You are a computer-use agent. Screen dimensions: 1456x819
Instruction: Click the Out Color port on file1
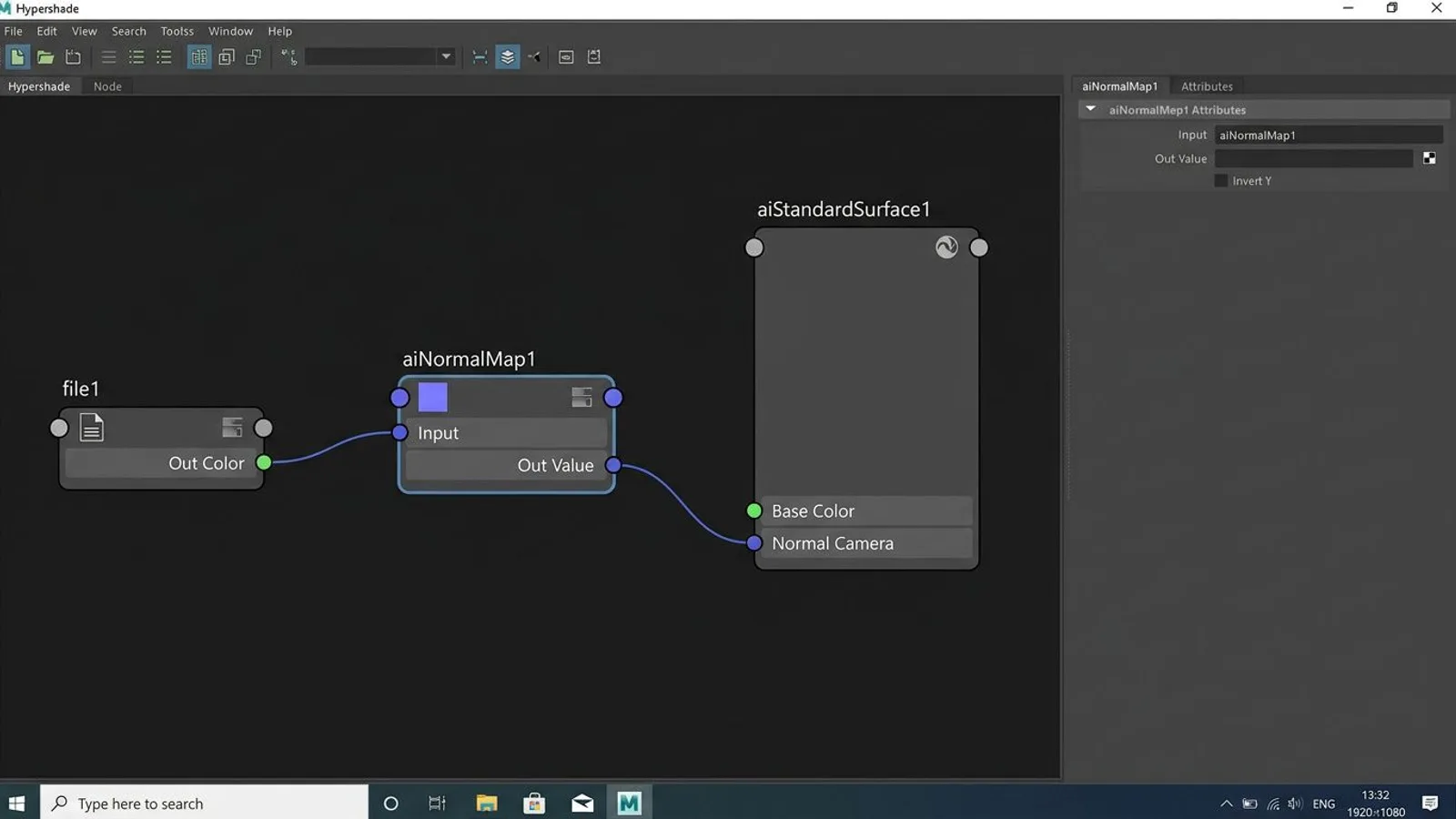click(264, 463)
